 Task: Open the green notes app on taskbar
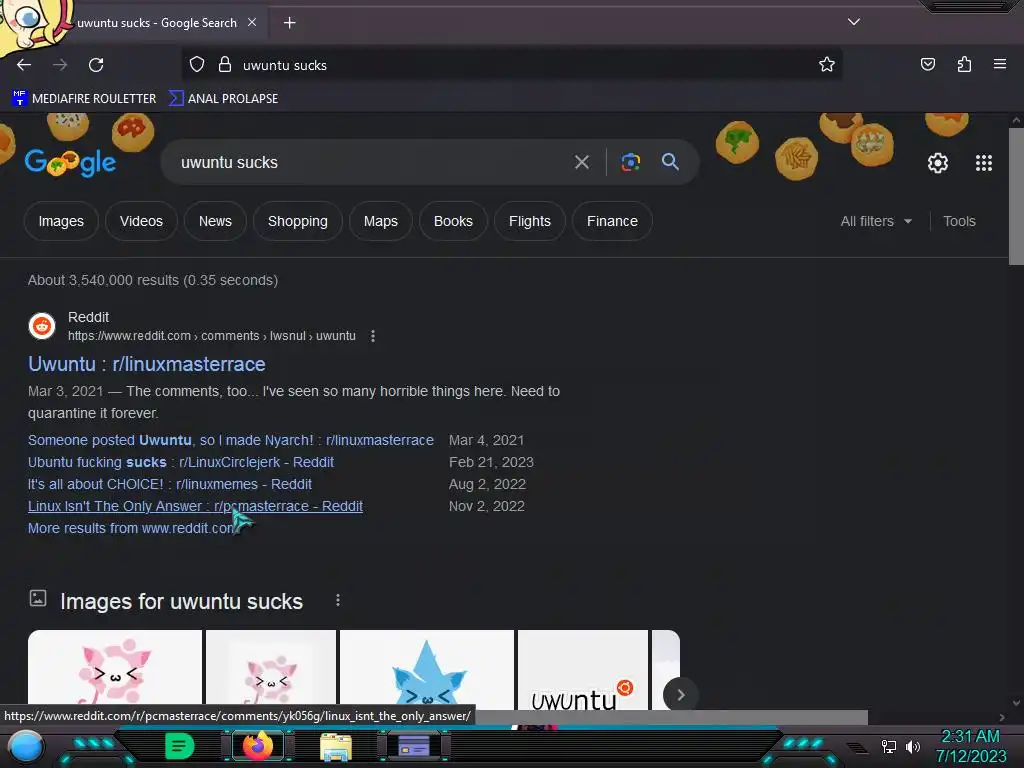179,746
